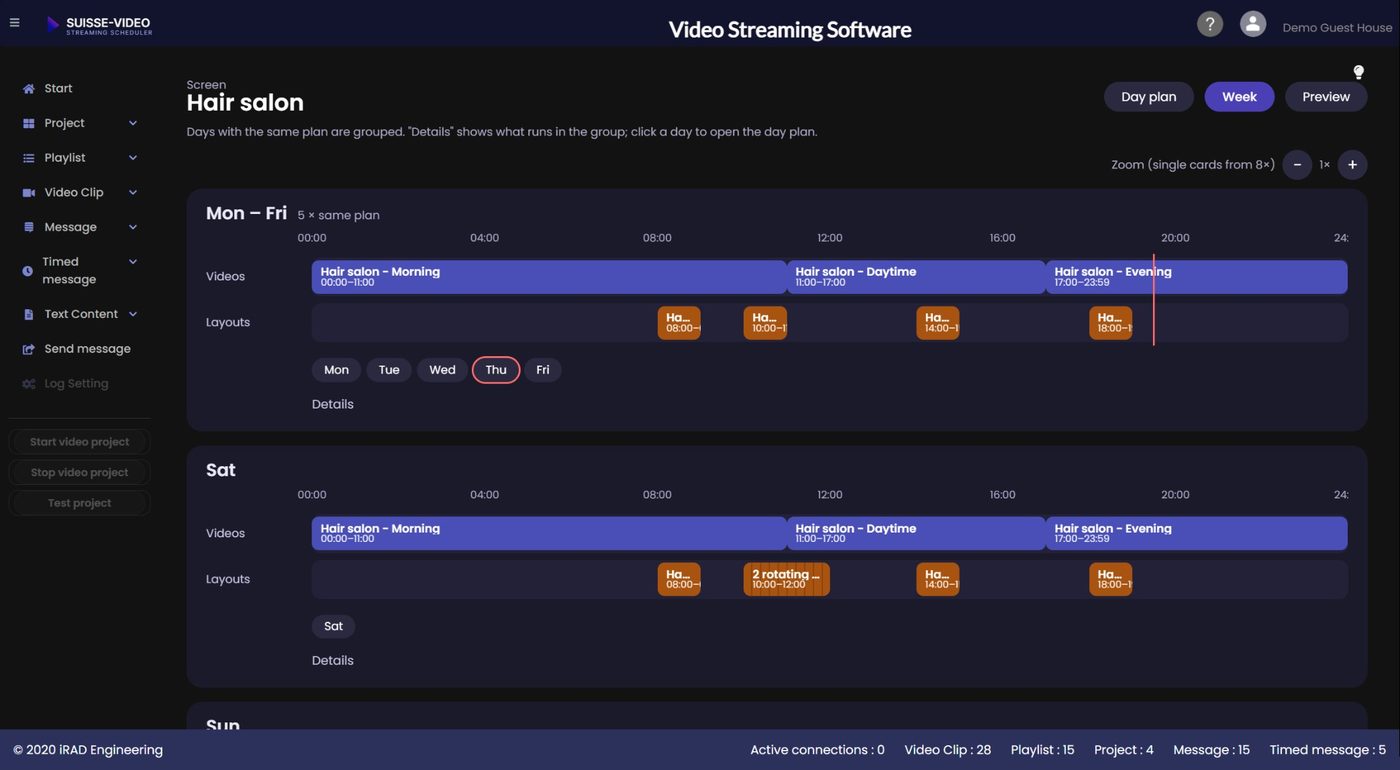Open Send message in the sidebar

click(x=87, y=349)
